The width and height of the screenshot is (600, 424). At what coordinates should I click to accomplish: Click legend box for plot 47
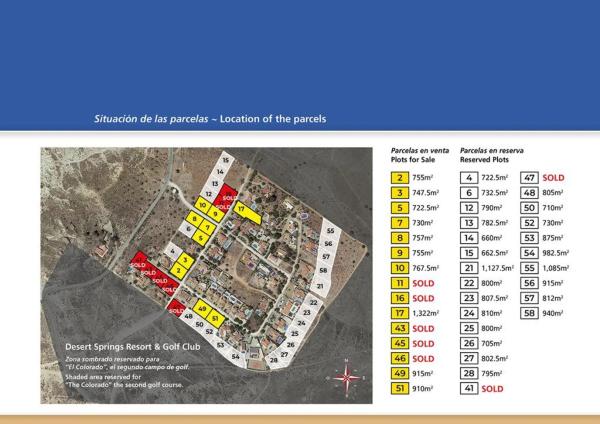(530, 177)
